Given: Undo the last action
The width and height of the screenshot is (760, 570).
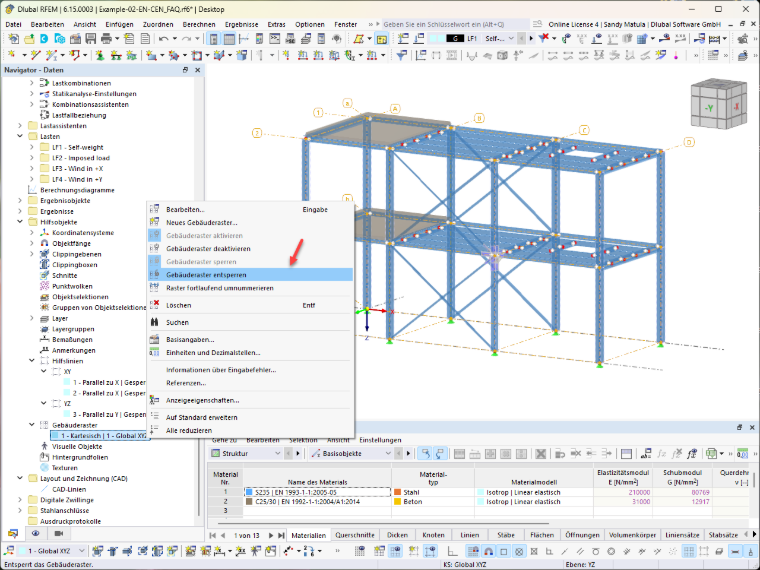Looking at the screenshot, I should (x=164, y=39).
